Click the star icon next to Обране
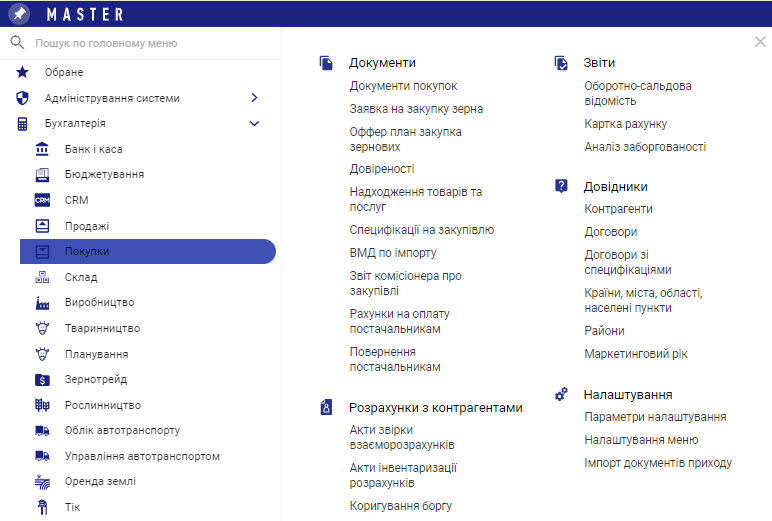The width and height of the screenshot is (772, 521). click(22, 72)
